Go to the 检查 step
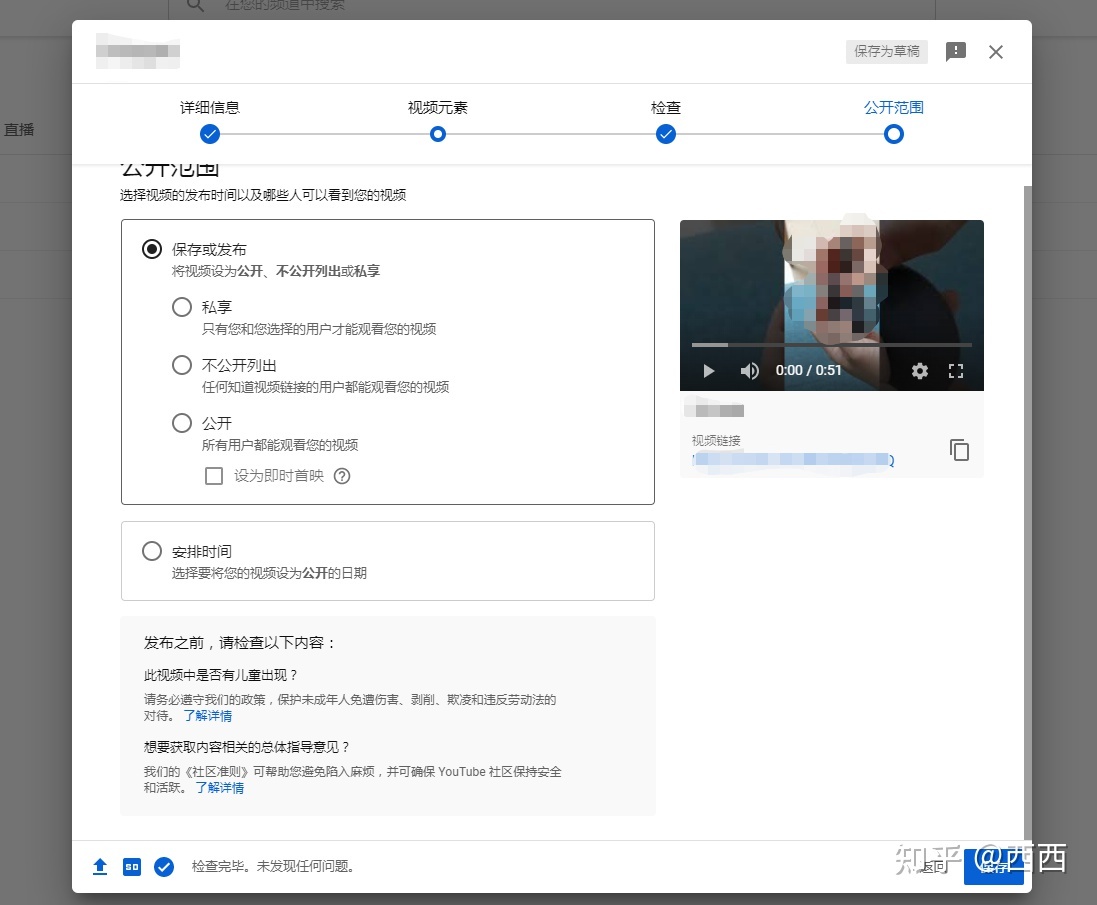 click(x=665, y=121)
